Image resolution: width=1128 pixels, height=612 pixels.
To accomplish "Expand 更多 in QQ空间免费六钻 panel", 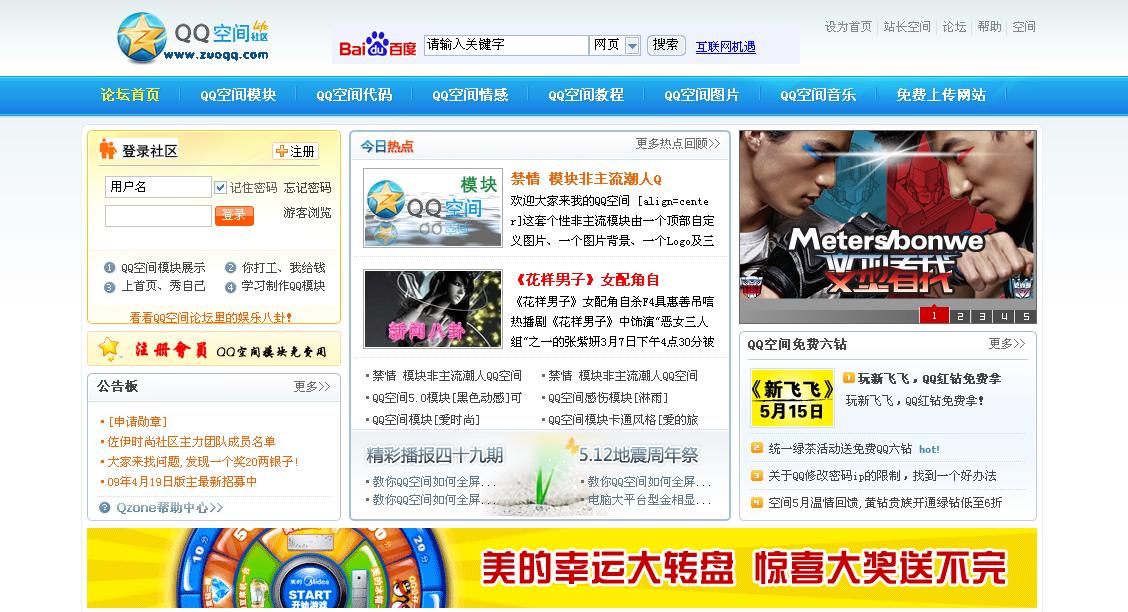I will tap(1007, 344).
